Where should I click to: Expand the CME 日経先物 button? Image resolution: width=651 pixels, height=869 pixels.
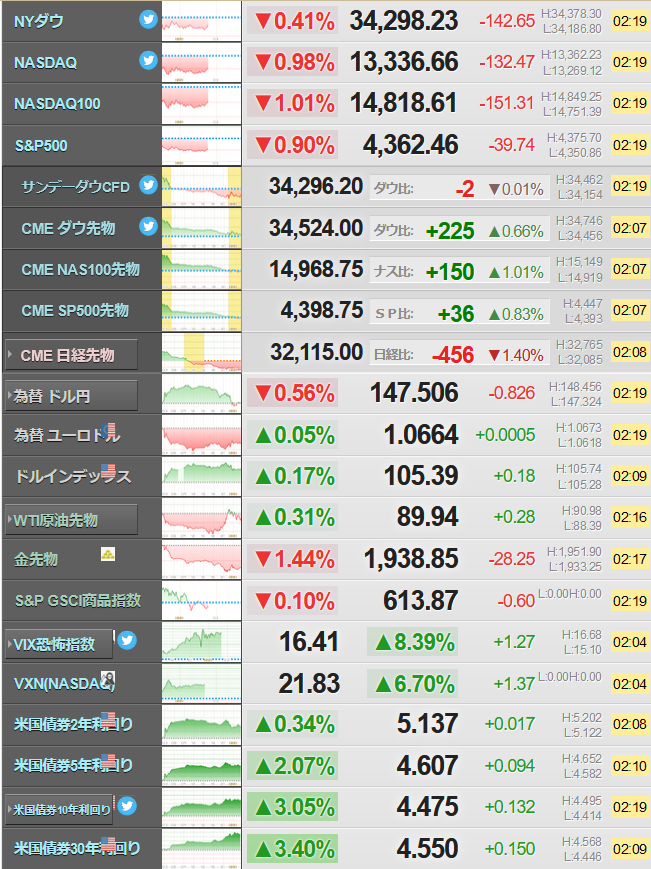tap(71, 355)
